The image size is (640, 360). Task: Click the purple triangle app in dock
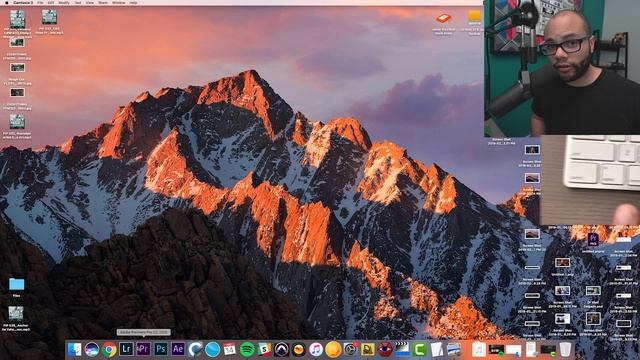[x=281, y=349]
